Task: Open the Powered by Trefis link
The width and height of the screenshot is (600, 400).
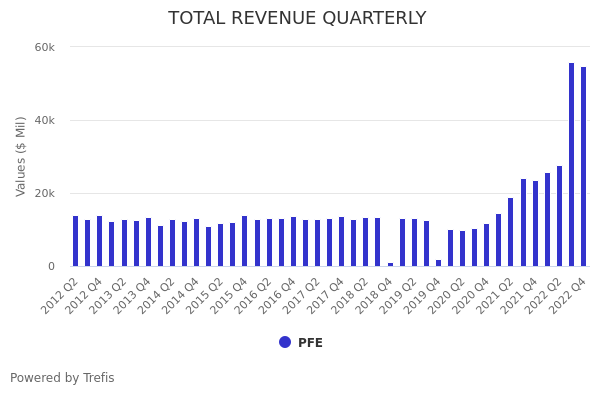Action: 62,378
